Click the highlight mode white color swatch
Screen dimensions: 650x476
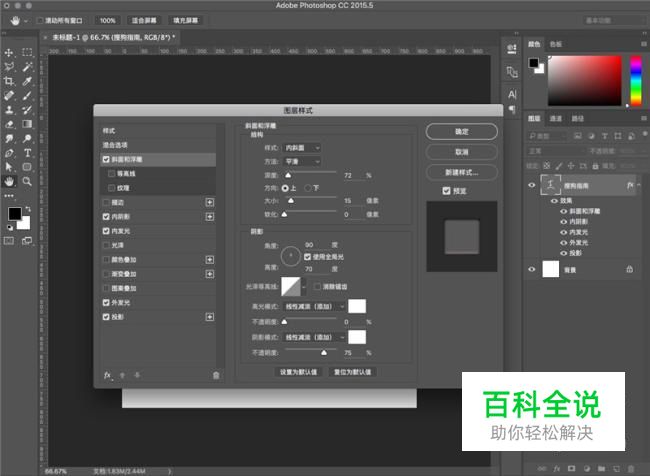click(x=357, y=306)
